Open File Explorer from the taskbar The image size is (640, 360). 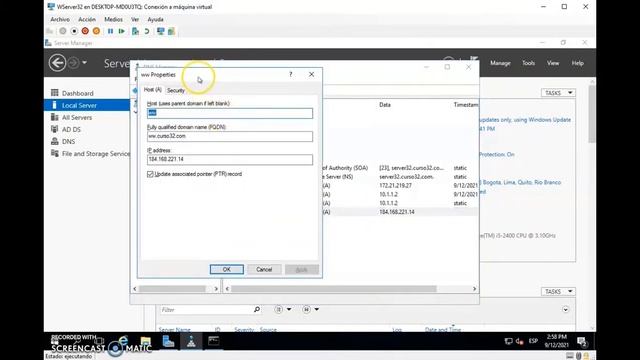click(146, 341)
